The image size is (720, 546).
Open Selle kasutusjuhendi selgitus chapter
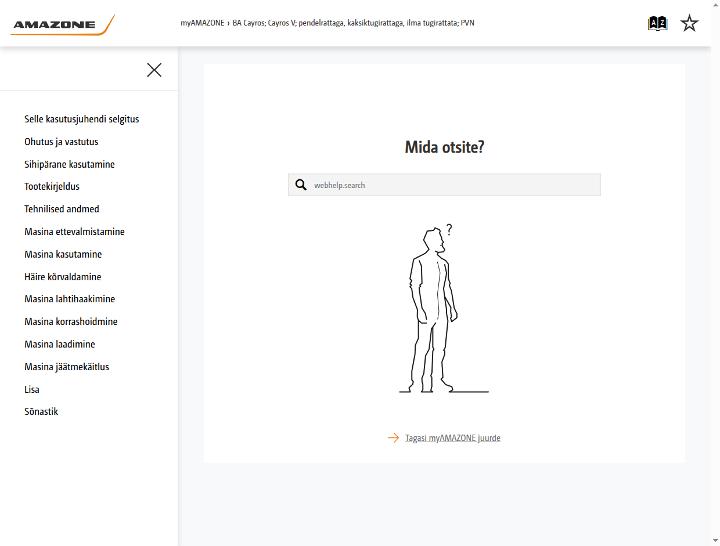82,119
